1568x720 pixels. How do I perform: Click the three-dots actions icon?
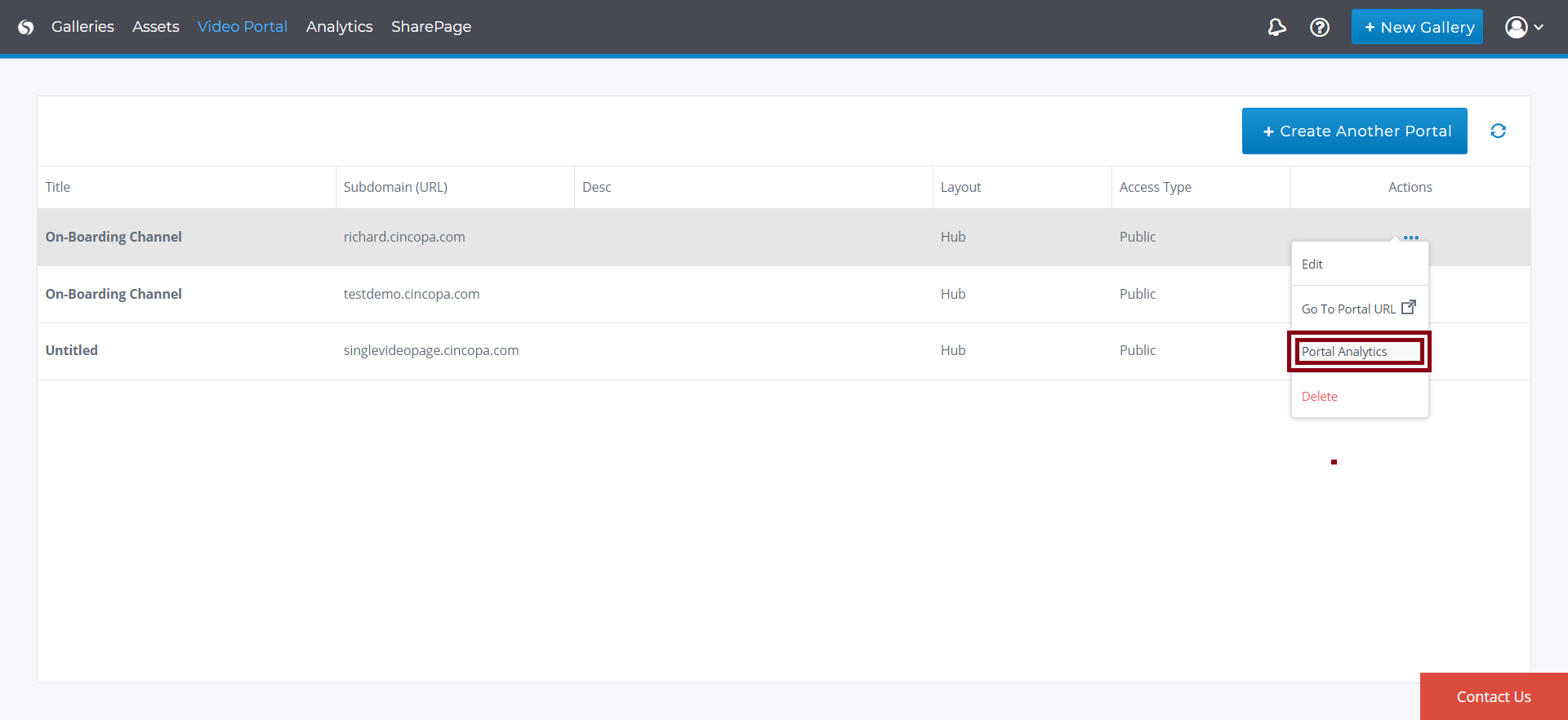[1410, 238]
